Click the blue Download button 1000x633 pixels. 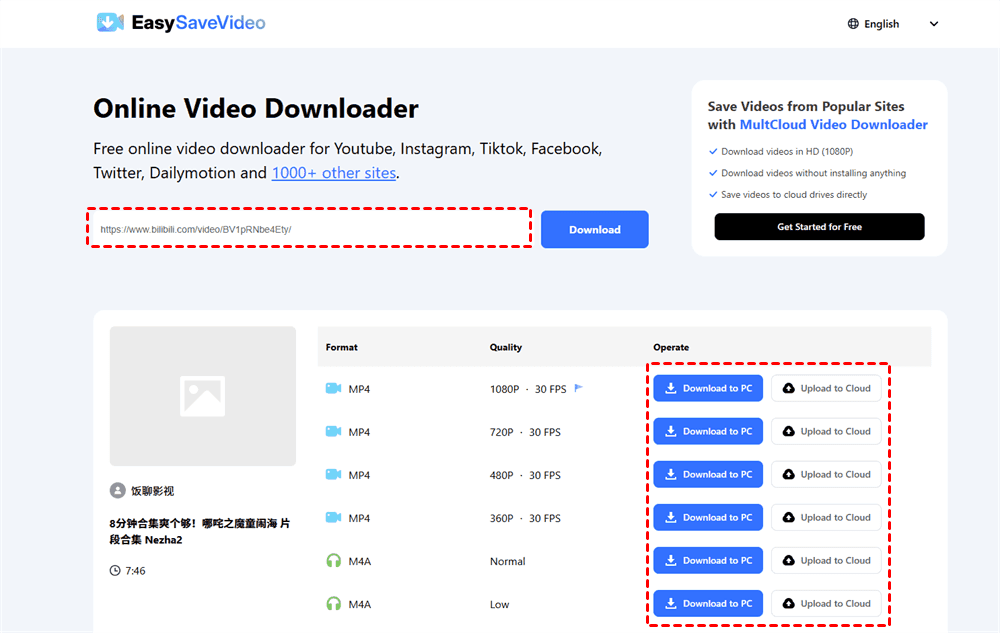pos(594,229)
